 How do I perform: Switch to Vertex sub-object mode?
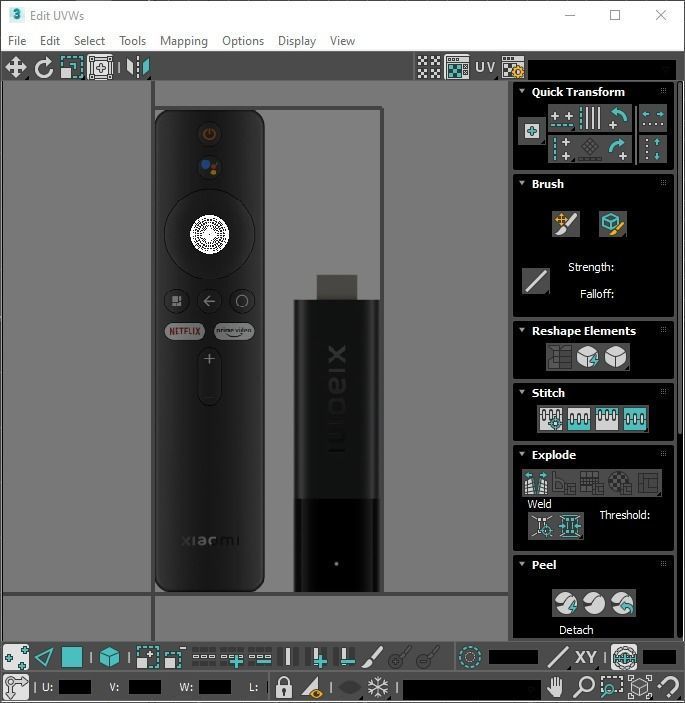pos(16,657)
